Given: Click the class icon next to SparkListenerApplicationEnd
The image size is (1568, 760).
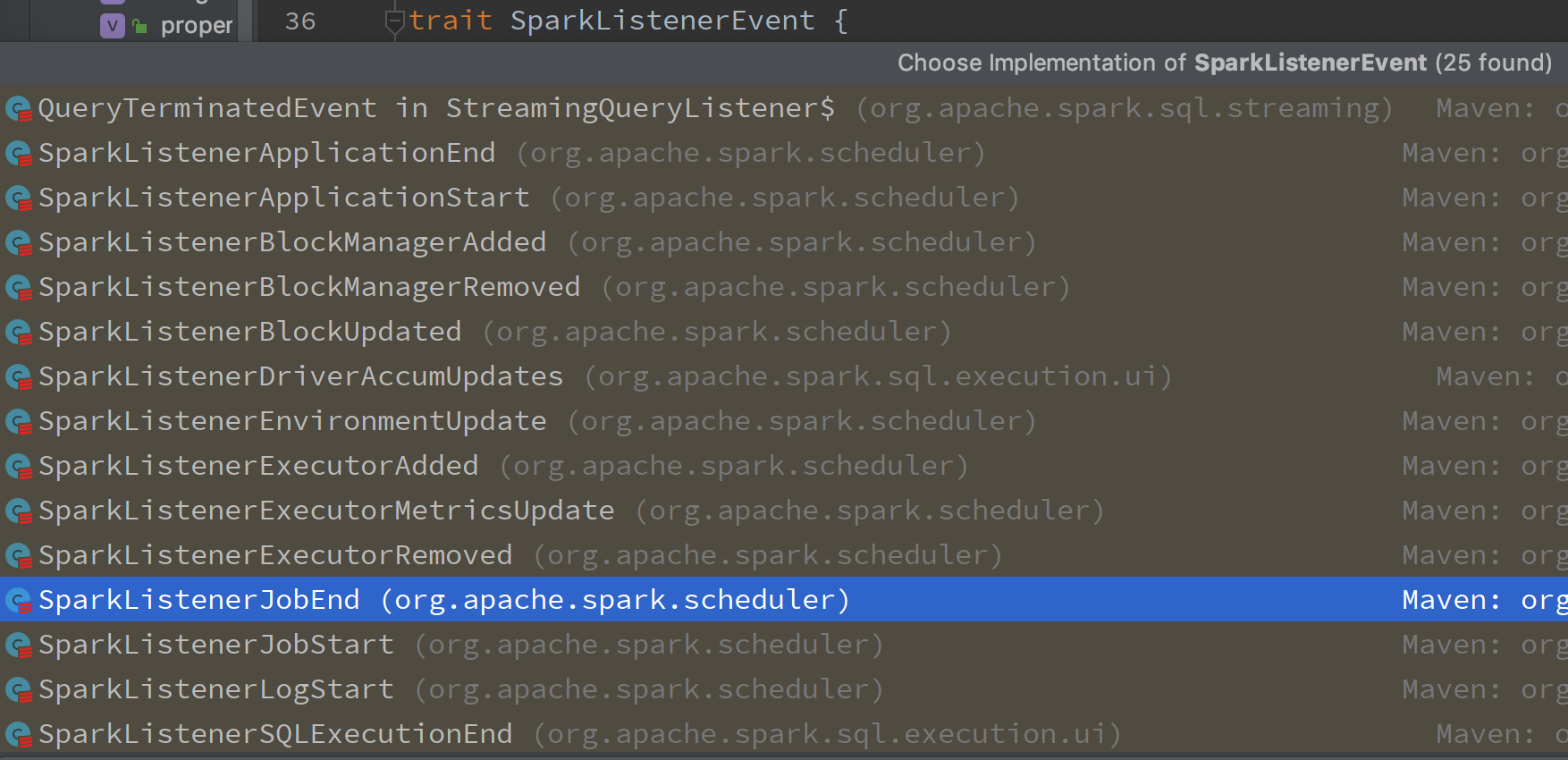Looking at the screenshot, I should coord(18,154).
